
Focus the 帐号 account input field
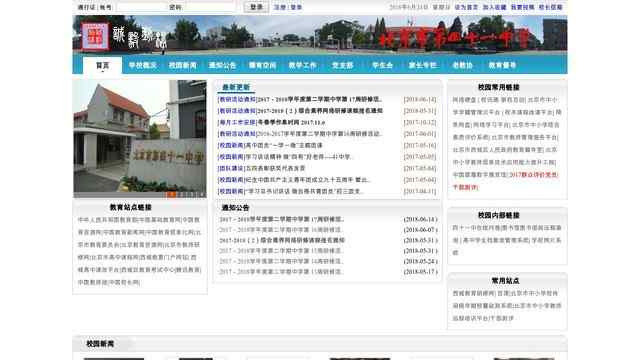coord(141,7)
